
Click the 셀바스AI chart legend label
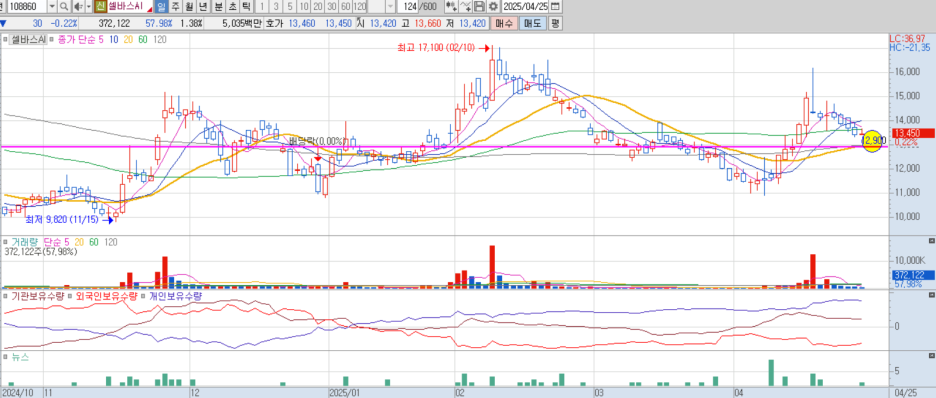[x=27, y=39]
